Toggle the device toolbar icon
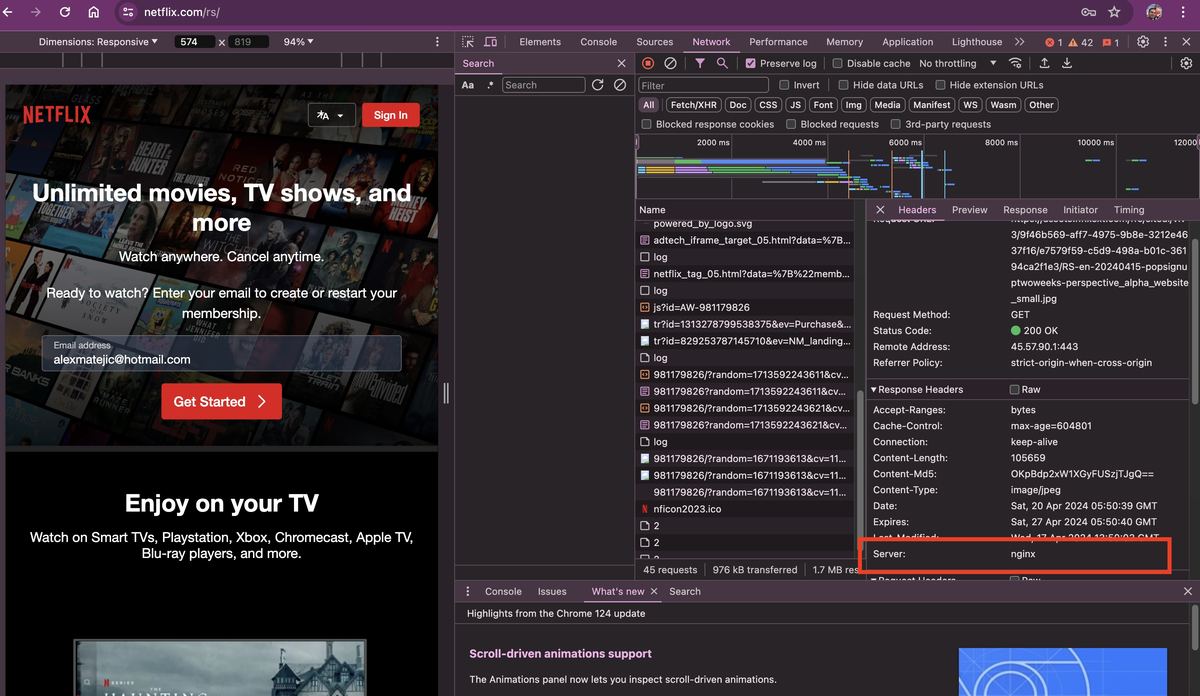This screenshot has width=1200, height=696. click(490, 42)
